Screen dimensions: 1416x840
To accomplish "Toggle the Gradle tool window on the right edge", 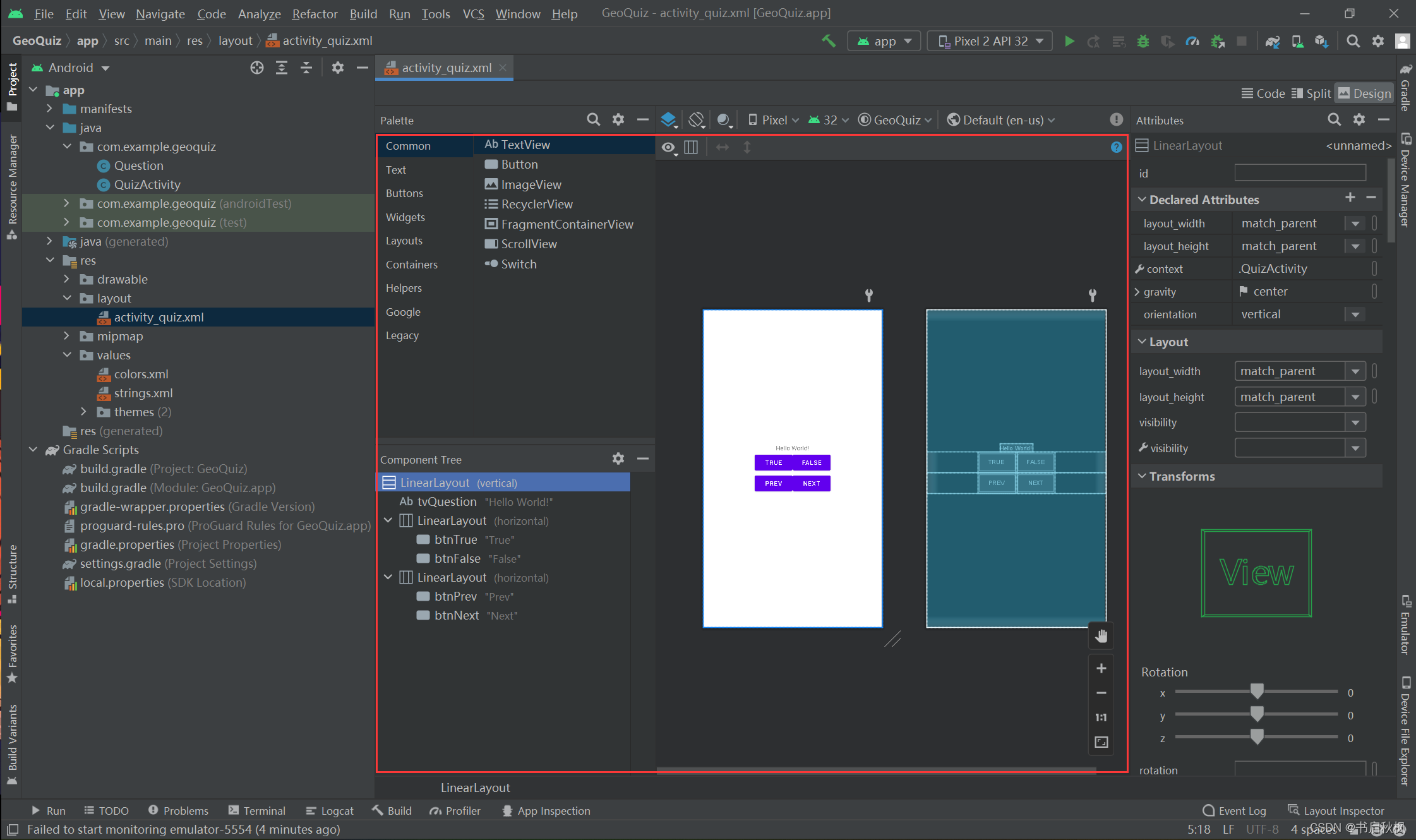I will click(1405, 88).
